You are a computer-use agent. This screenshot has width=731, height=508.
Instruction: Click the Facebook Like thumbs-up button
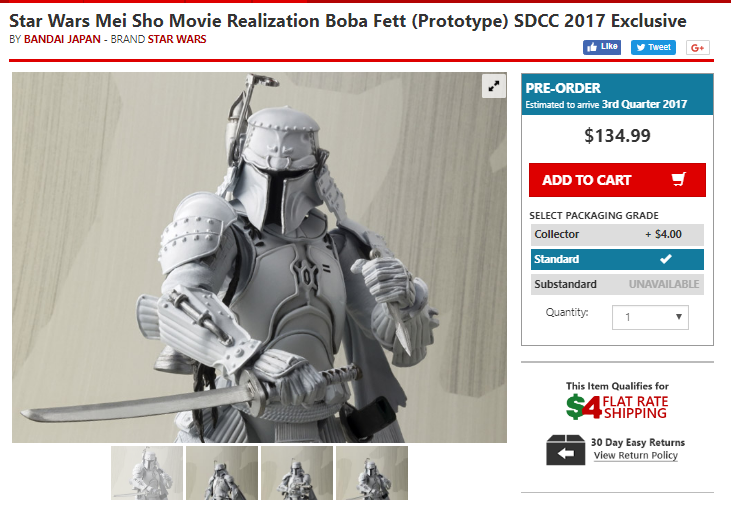pyautogui.click(x=602, y=47)
